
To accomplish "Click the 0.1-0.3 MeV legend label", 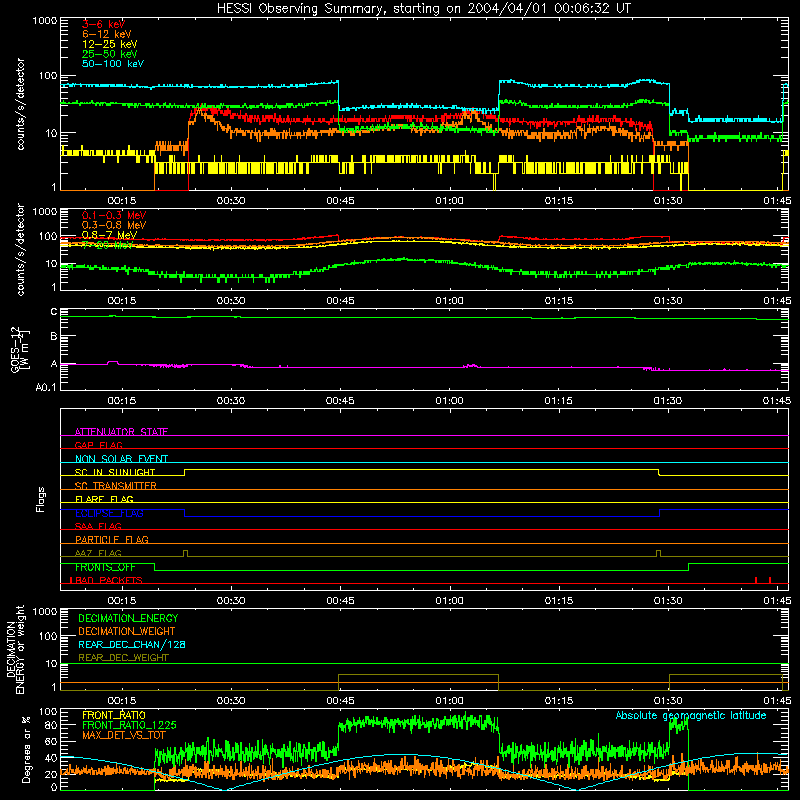I will tap(114, 215).
